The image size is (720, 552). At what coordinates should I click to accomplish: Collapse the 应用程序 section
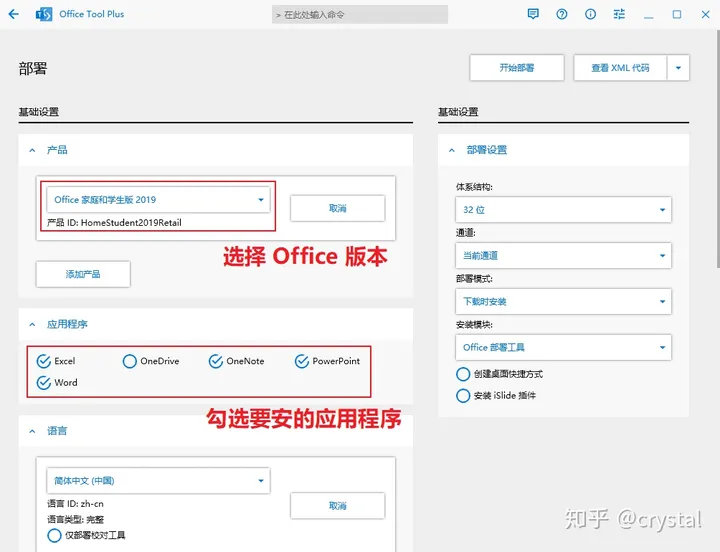pyautogui.click(x=32, y=325)
